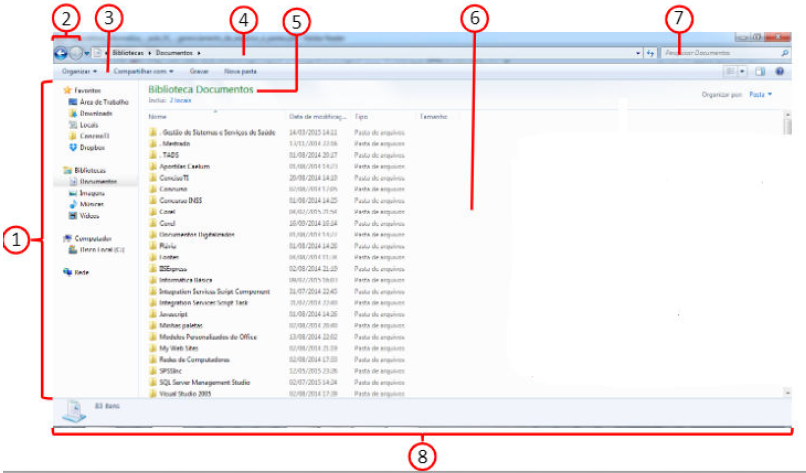Screen dimensions: 806x473
Task: Click the file list vertical scrollbar
Action: click(x=788, y=250)
